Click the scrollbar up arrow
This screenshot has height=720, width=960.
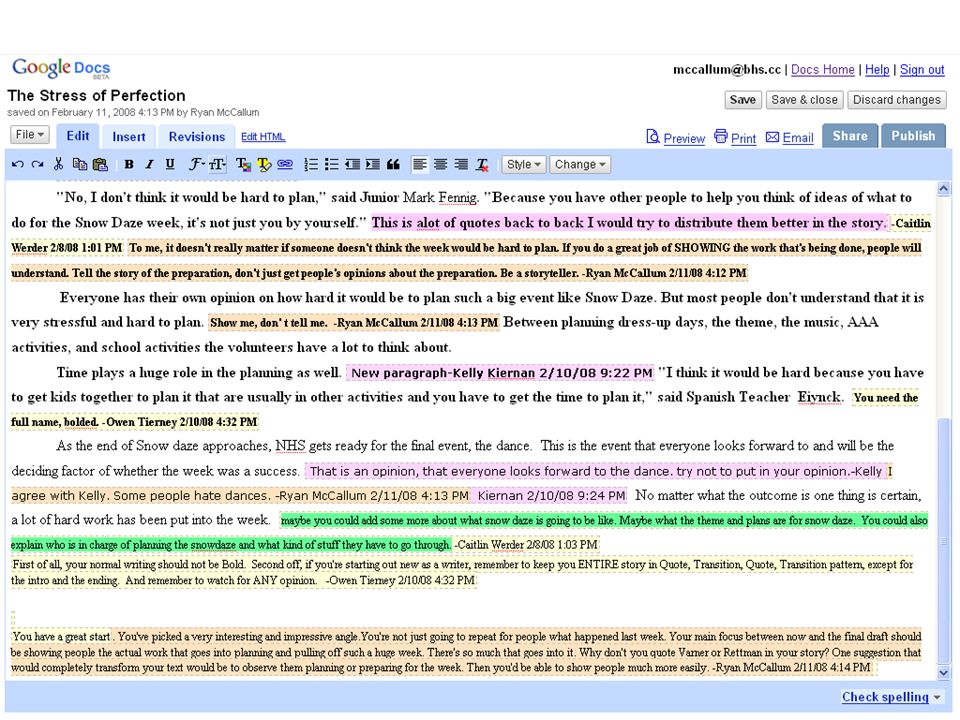pyautogui.click(x=943, y=189)
